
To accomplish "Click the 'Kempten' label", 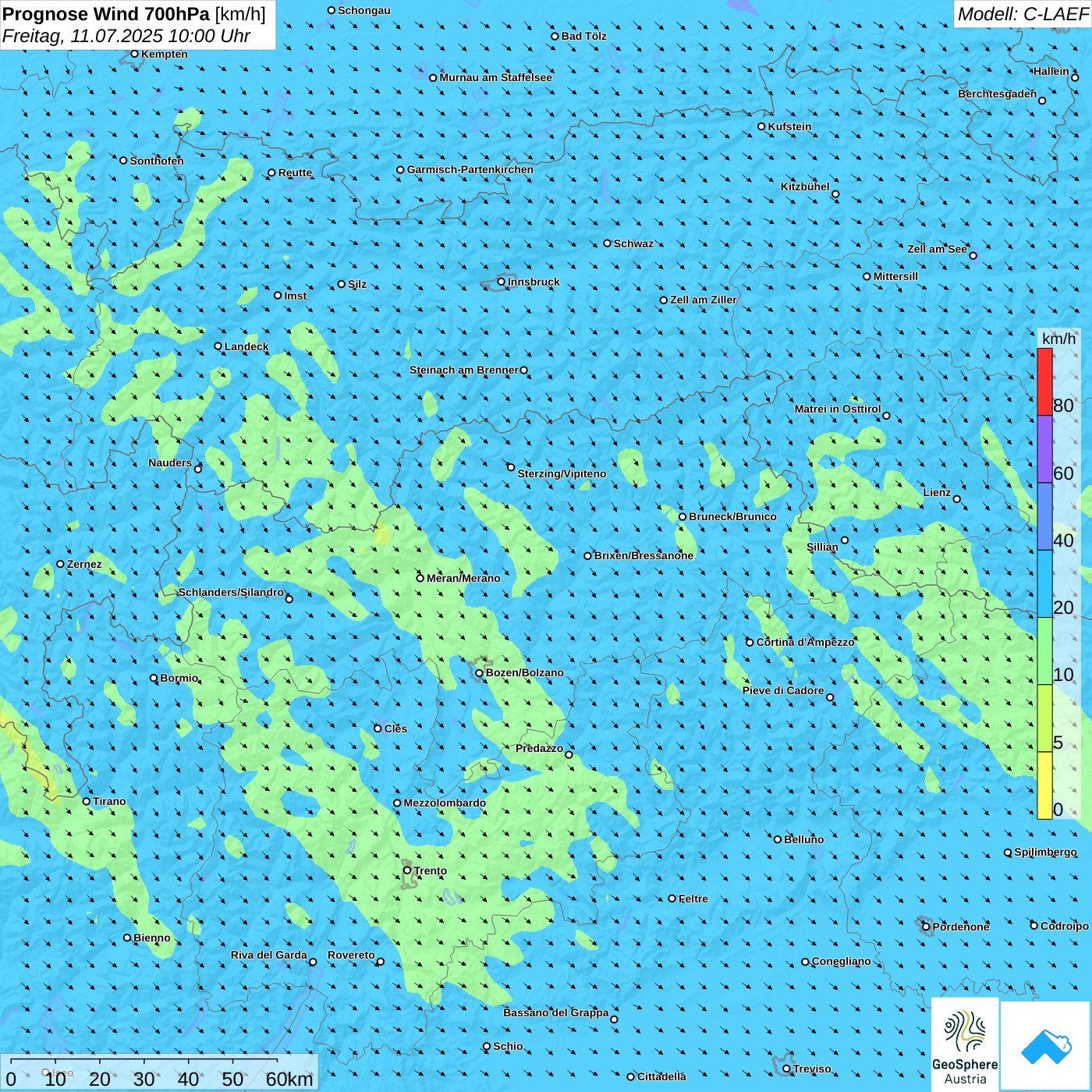I will coord(165,54).
